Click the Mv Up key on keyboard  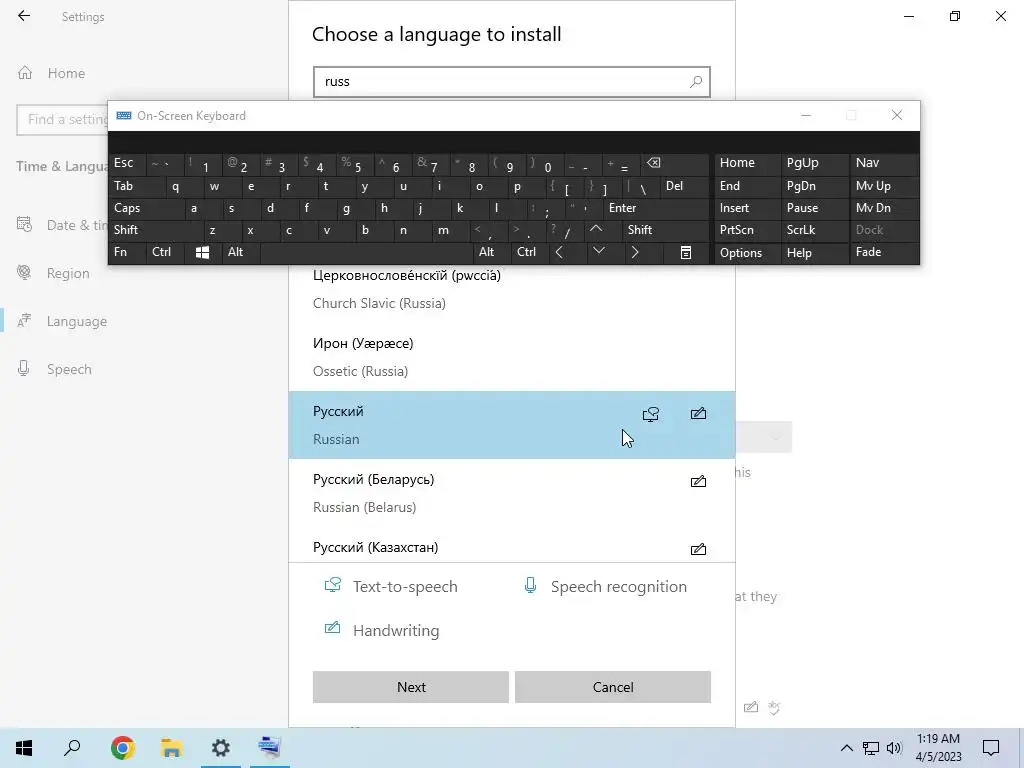[x=884, y=186]
